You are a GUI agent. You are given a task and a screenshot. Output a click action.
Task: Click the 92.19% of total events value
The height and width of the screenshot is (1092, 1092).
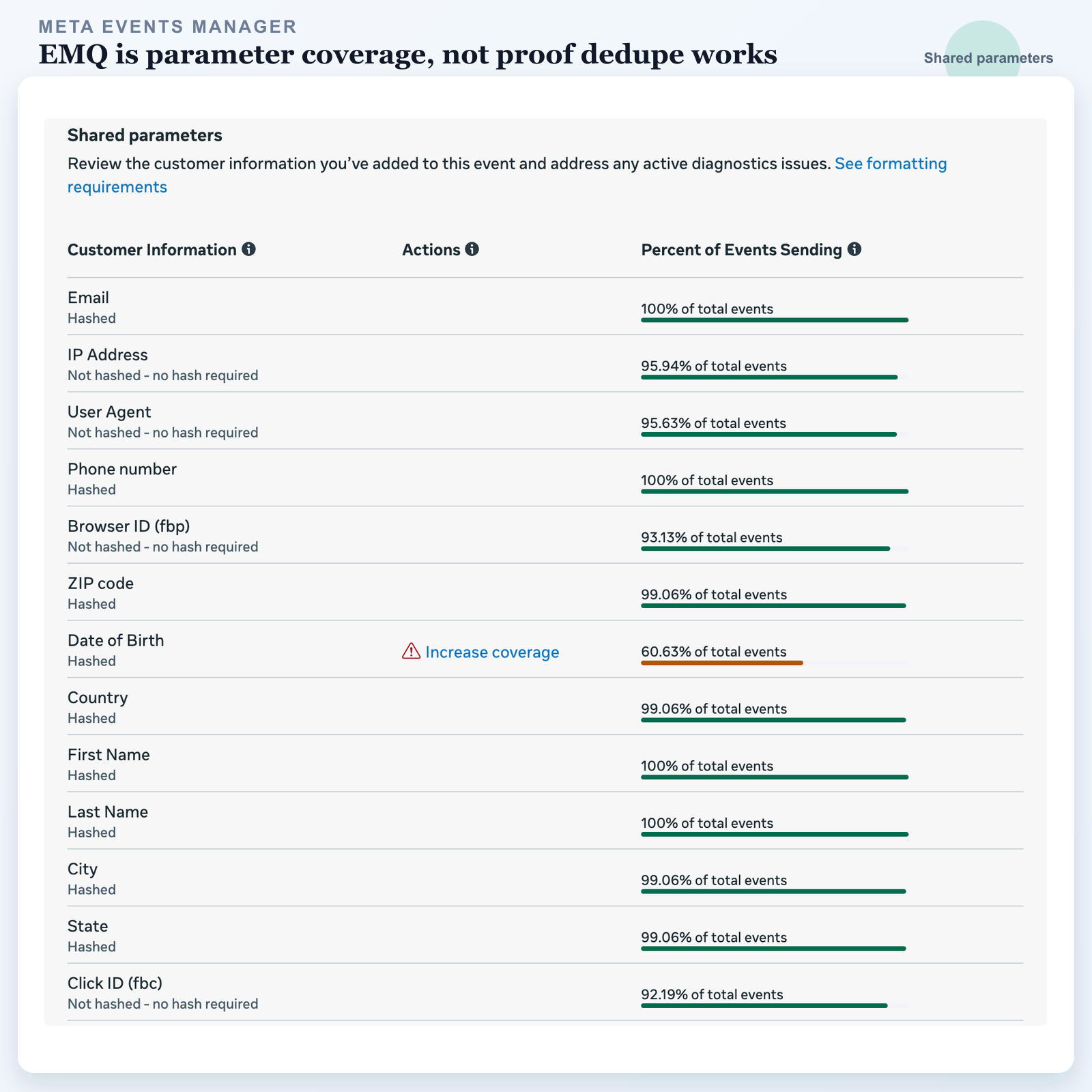(x=712, y=994)
